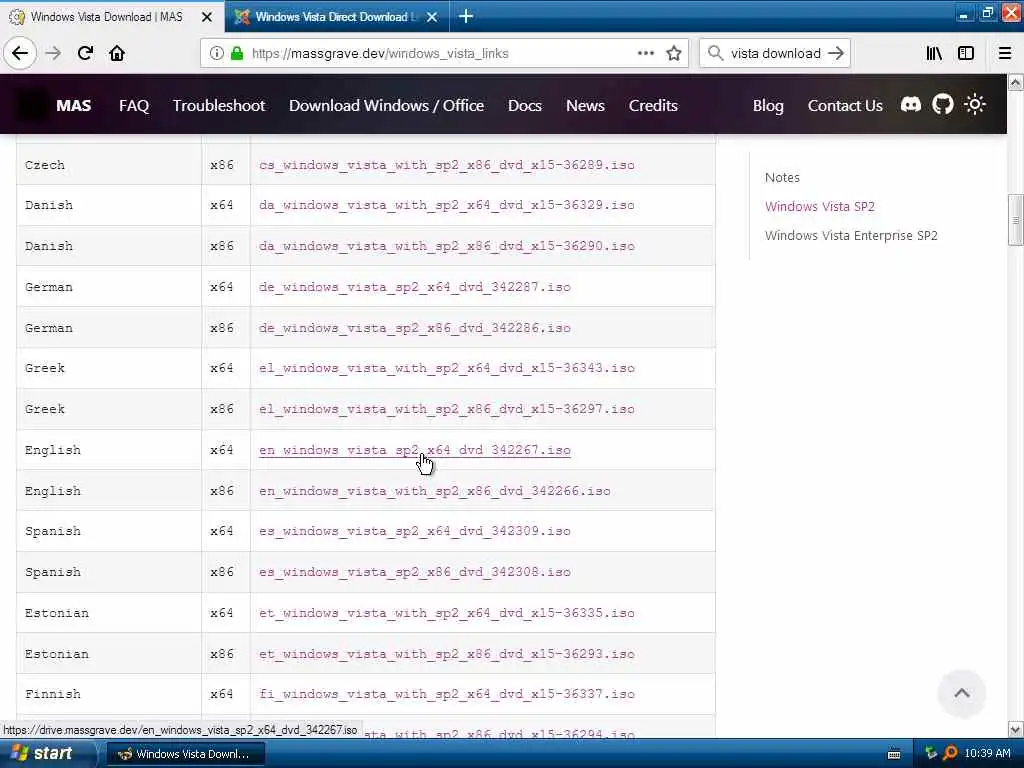The width and height of the screenshot is (1024, 768).
Task: Download Spanish x64 Vista ISO 342309
Action: 415,531
